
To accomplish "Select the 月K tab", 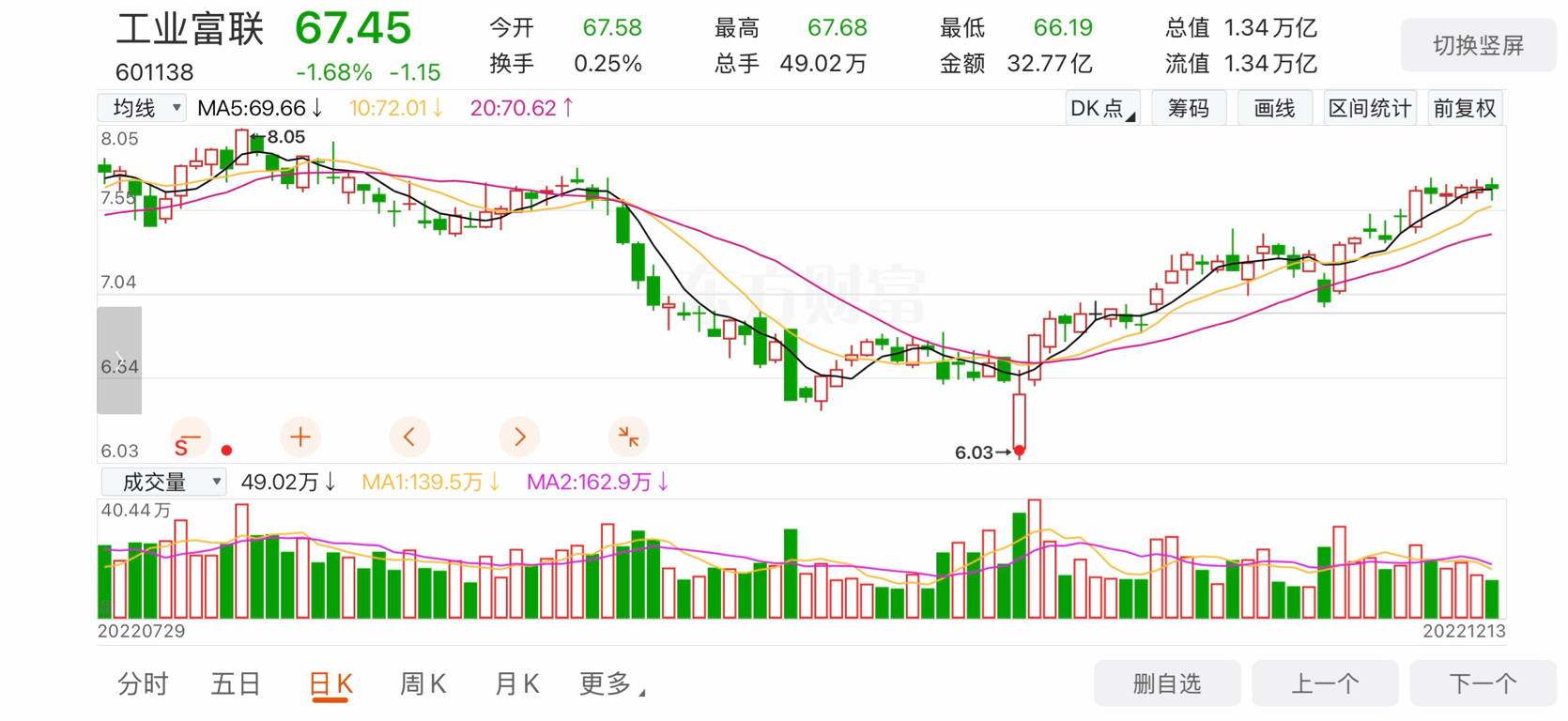I will 517,683.
